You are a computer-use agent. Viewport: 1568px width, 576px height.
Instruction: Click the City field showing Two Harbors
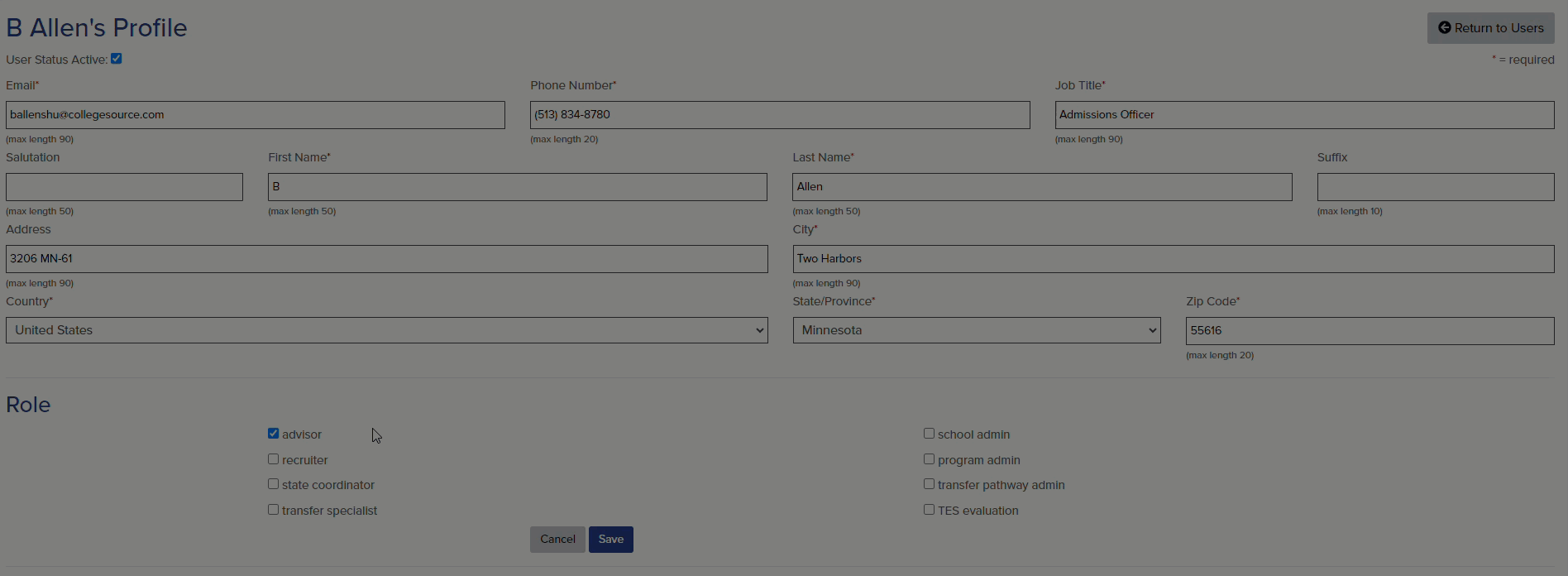pos(1174,259)
